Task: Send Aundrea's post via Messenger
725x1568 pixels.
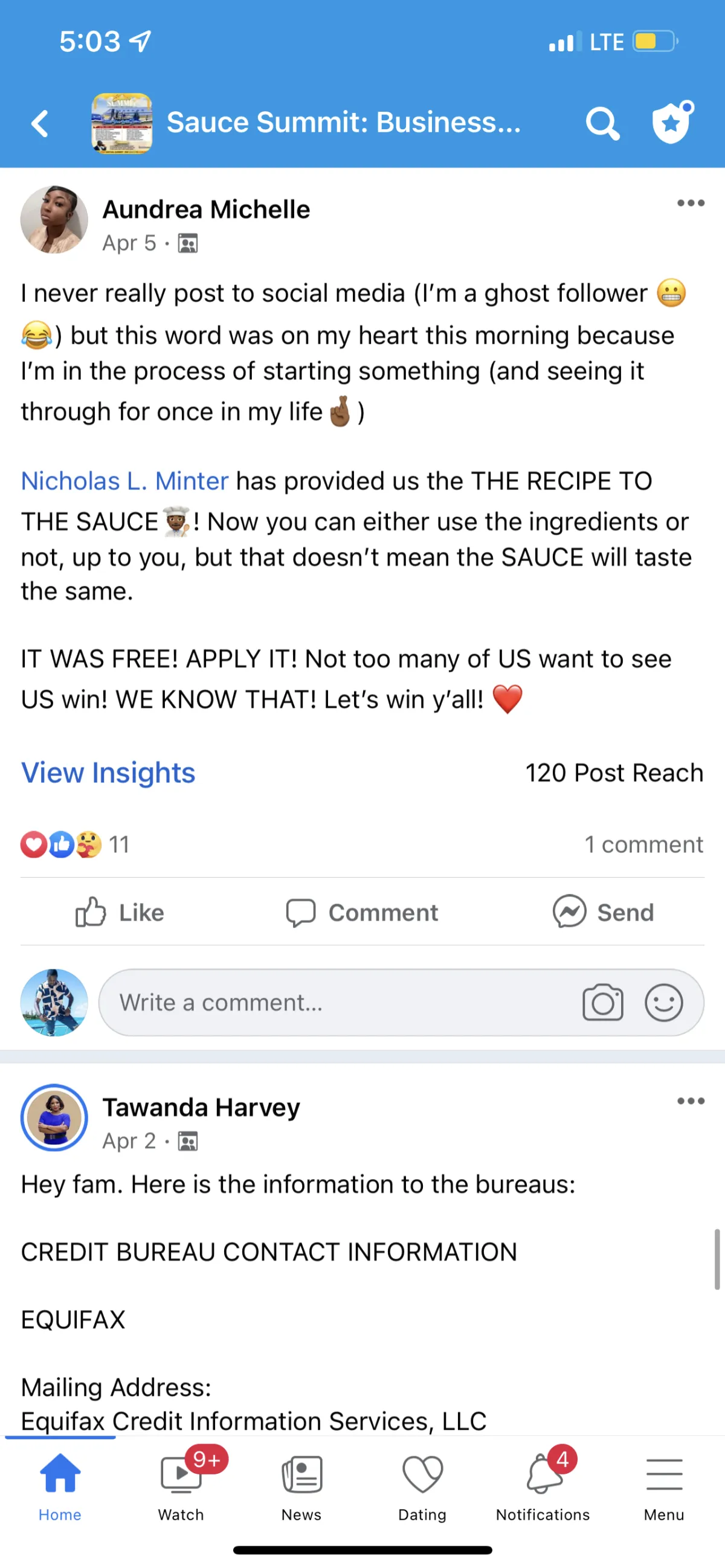Action: 604,911
